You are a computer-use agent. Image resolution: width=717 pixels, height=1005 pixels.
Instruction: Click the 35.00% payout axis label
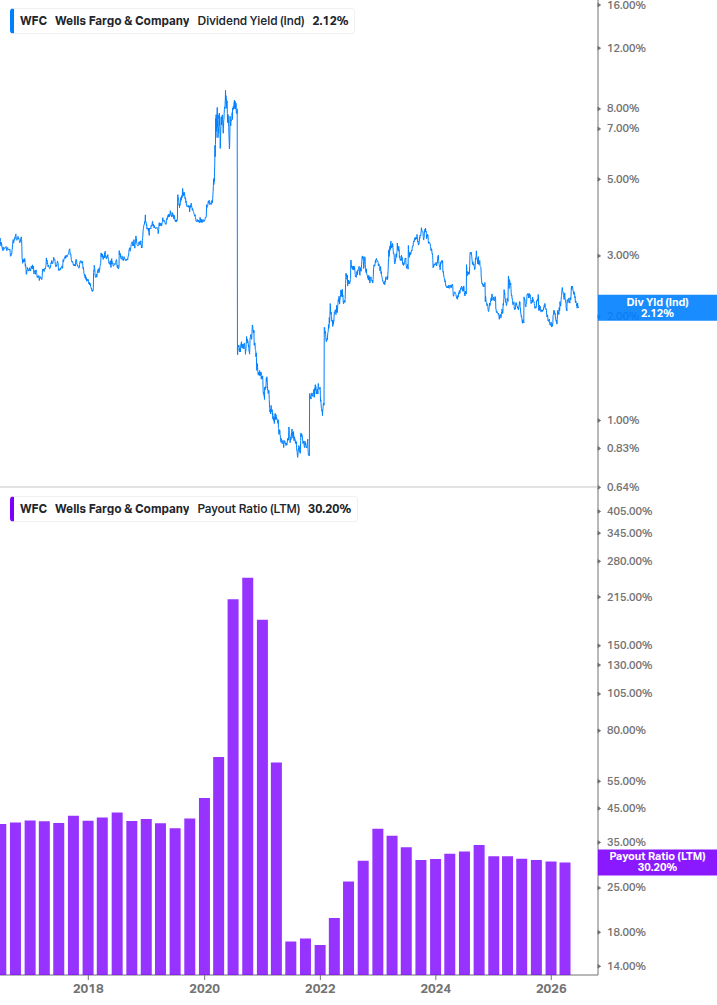pyautogui.click(x=626, y=842)
